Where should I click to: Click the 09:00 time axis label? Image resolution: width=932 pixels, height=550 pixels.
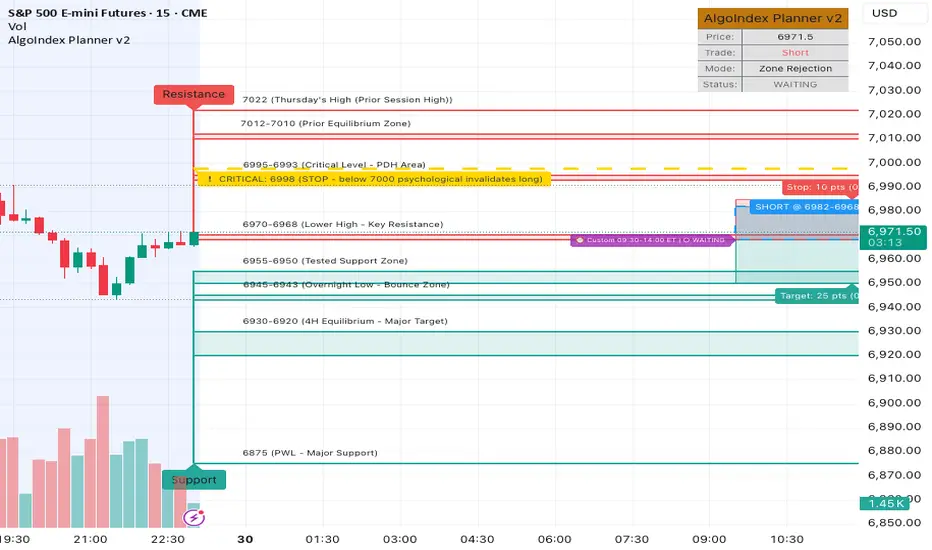709,539
